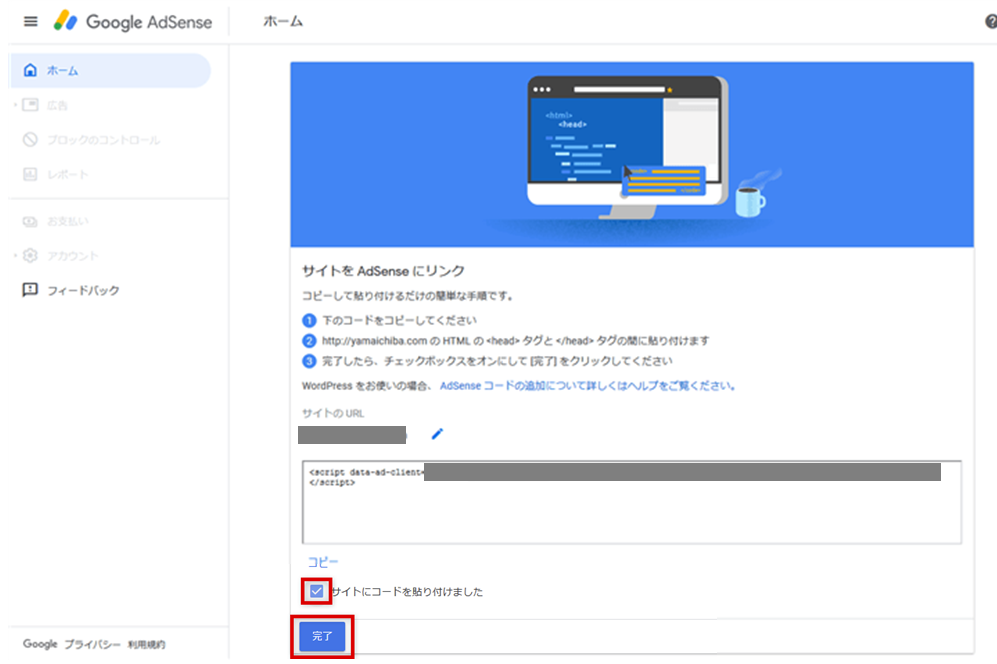Click step 1 text 下のコードをコピーしてください
Screen dimensions: 997x664
[x=399, y=320]
